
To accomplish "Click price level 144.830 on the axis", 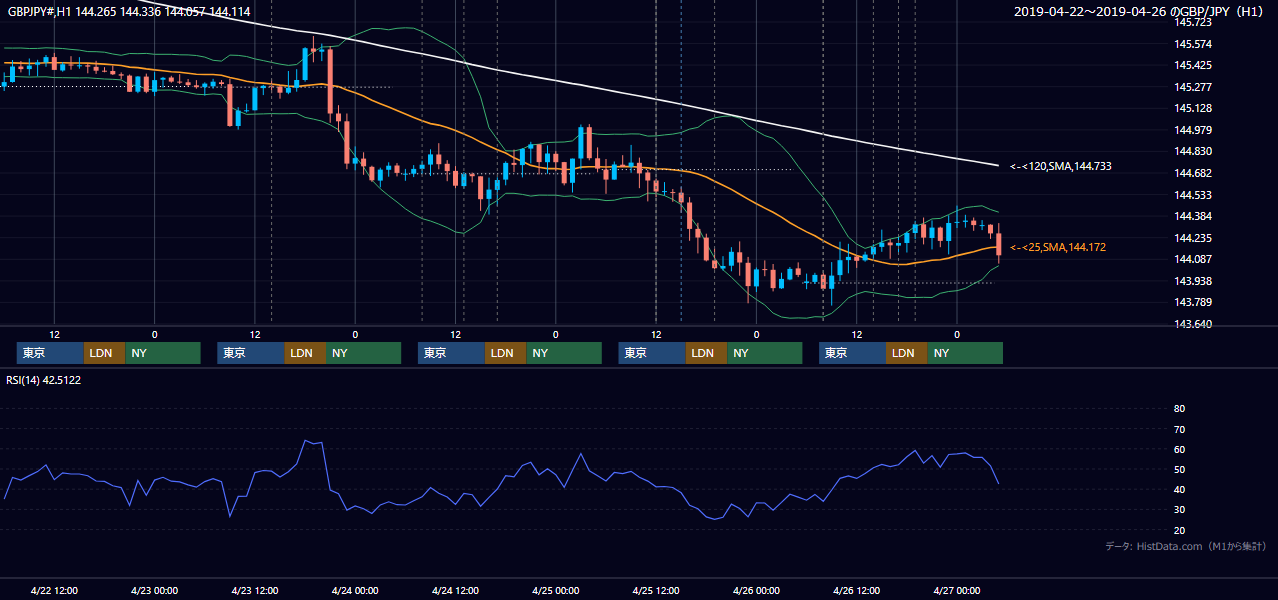I will tap(1194, 151).
